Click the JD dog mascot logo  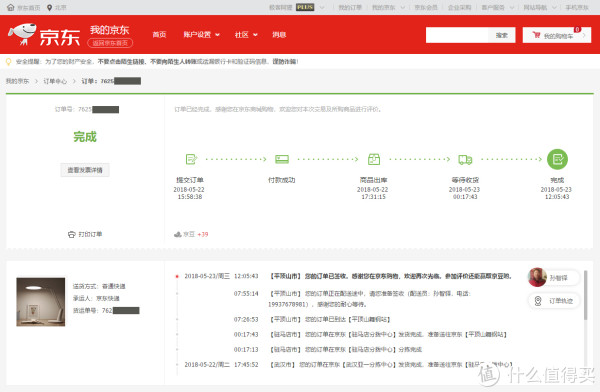coord(23,34)
